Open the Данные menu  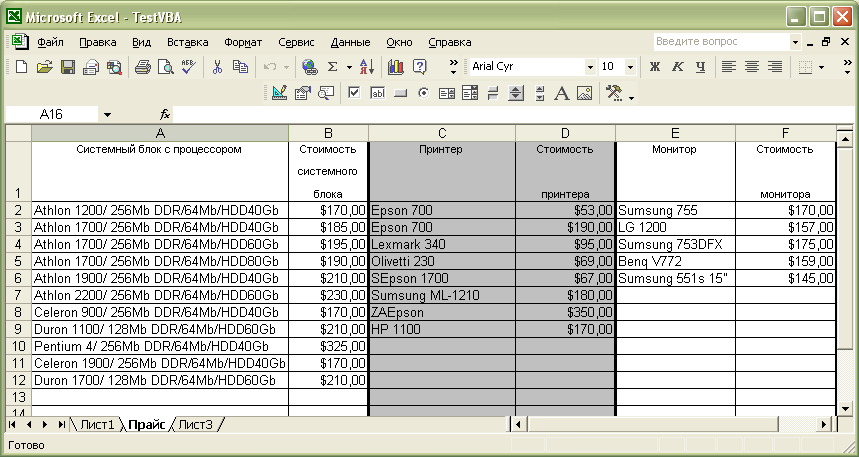[351, 42]
